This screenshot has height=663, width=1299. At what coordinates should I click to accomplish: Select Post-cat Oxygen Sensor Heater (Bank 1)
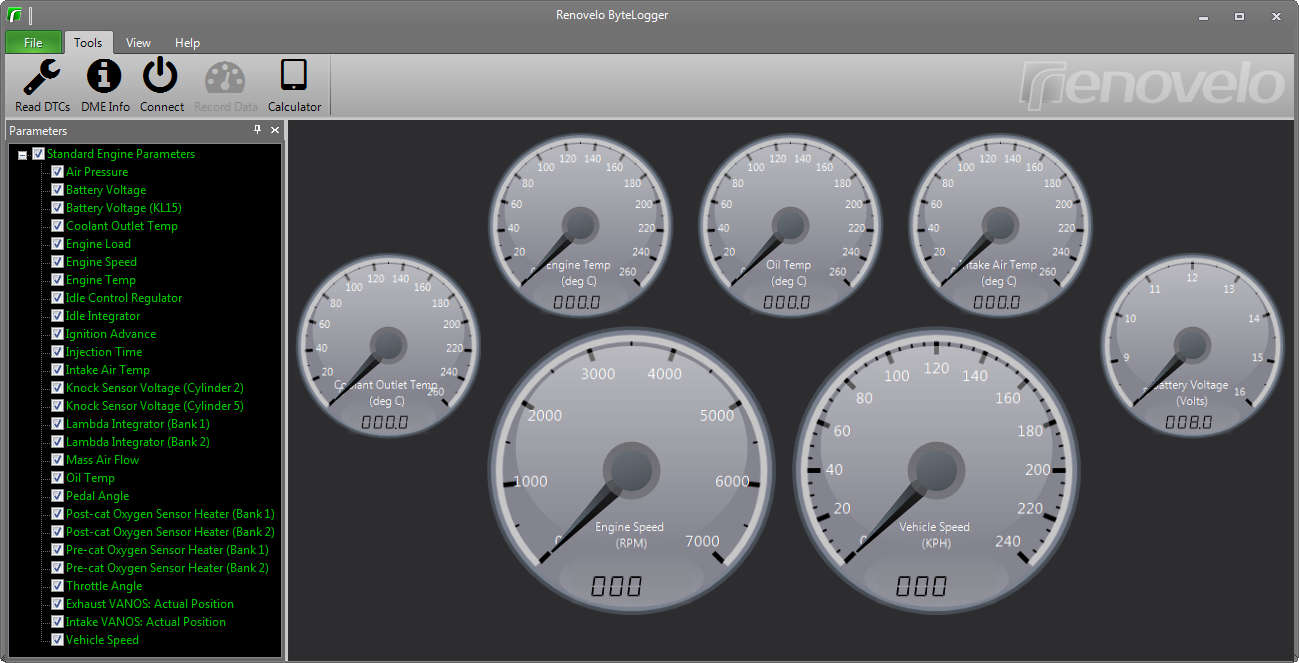pyautogui.click(x=170, y=514)
